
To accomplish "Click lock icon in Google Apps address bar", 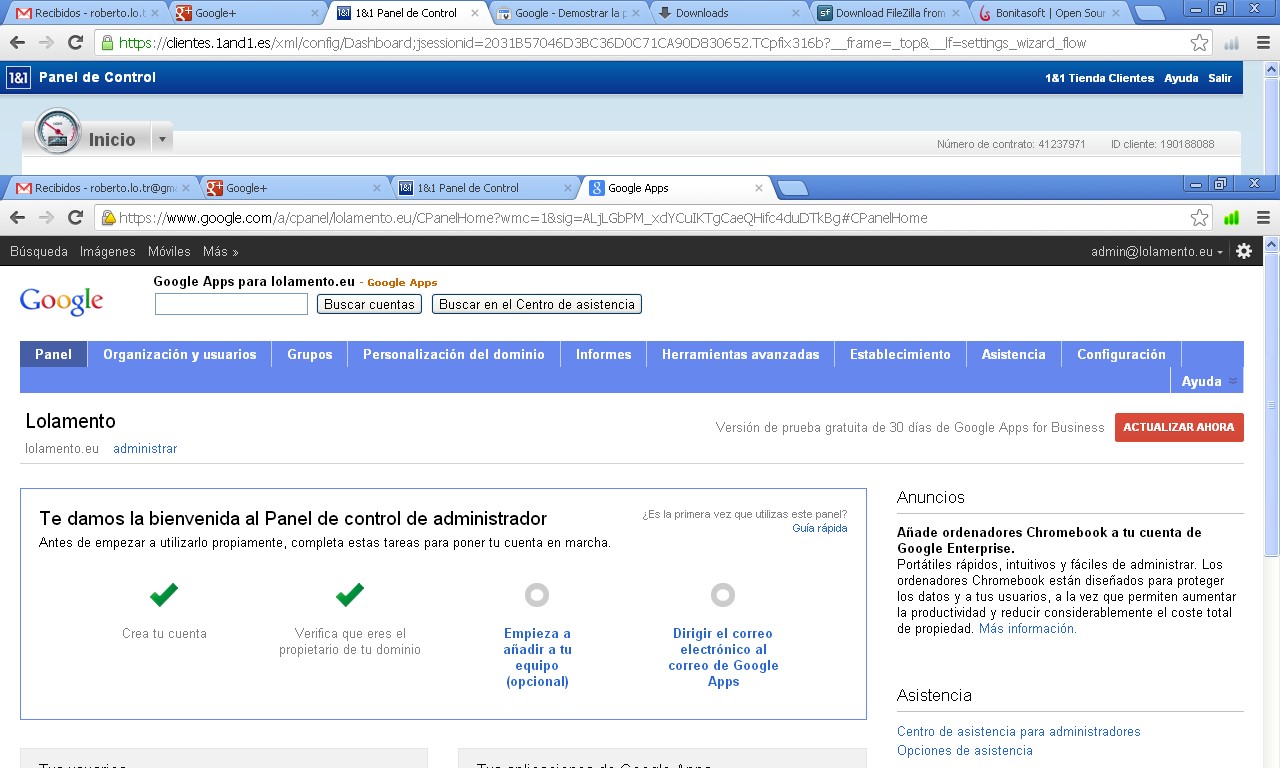I will 108,217.
